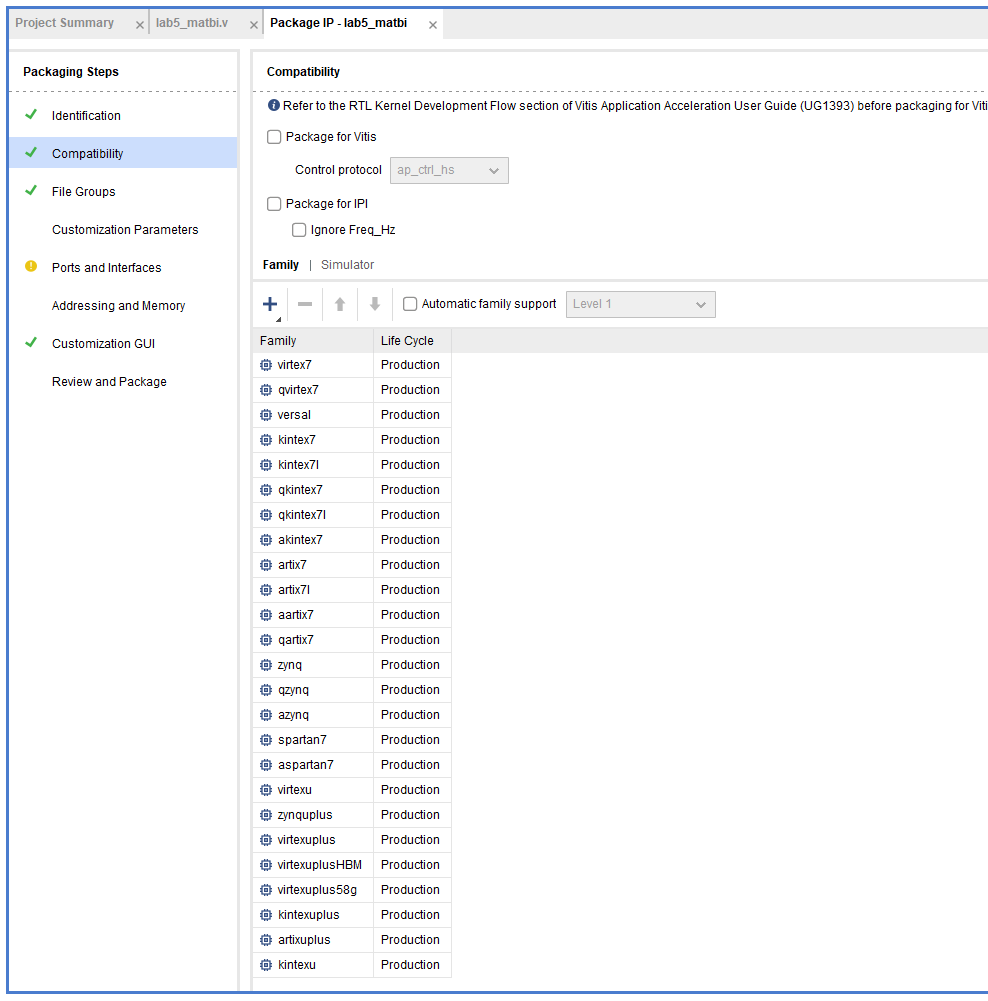Viewport: 988px width, 1001px height.
Task: Select the Package IP - lab5_matbi tab
Action: pos(338,23)
